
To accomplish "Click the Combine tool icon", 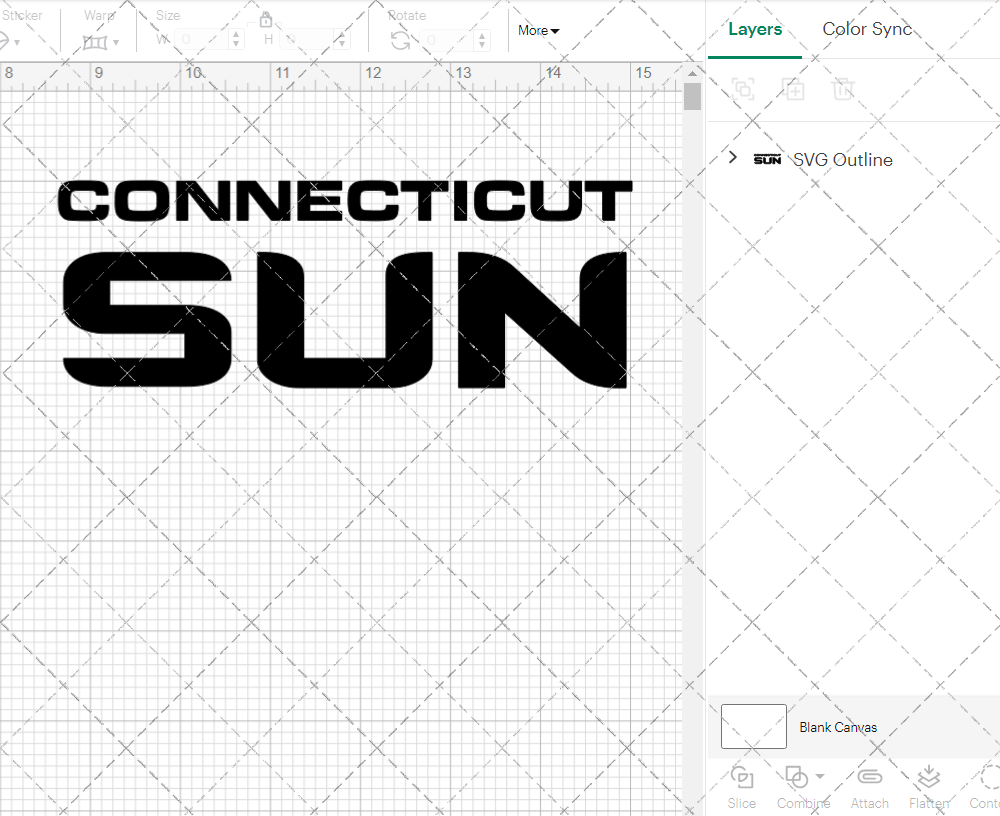I will click(x=797, y=778).
